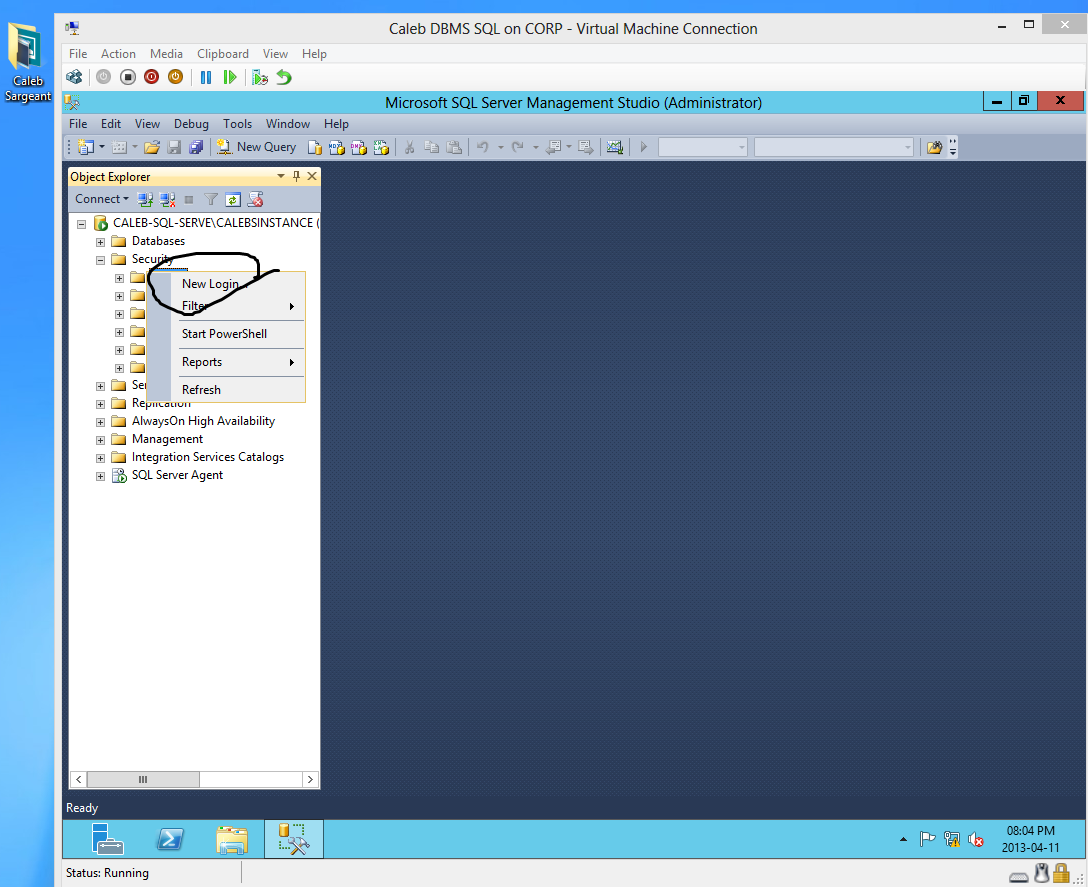Image resolution: width=1088 pixels, height=887 pixels.
Task: Click the muted speaker tray icon
Action: 976,840
